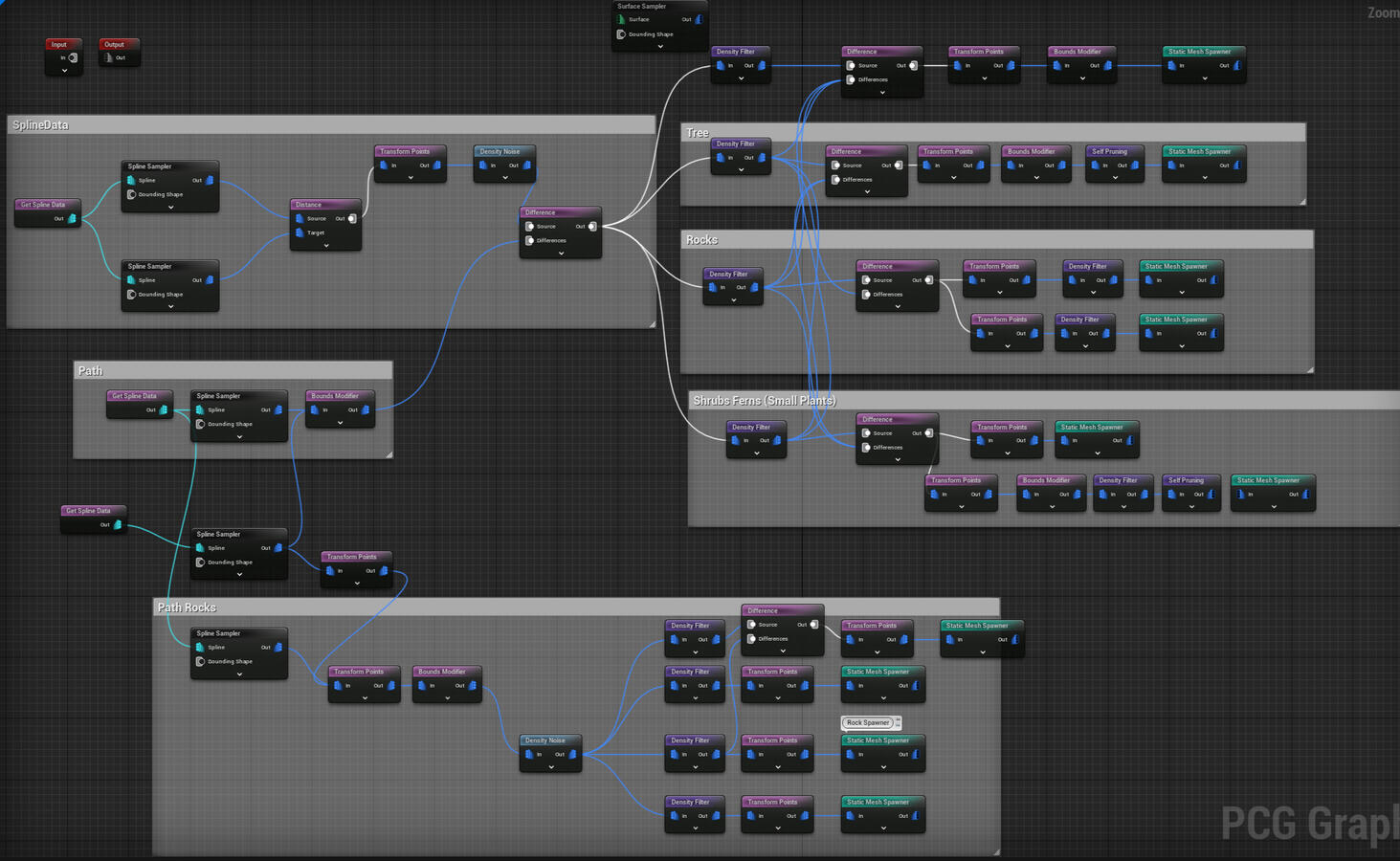Image resolution: width=1400 pixels, height=861 pixels.
Task: Click the Path comment box resize handle
Action: (x=389, y=454)
